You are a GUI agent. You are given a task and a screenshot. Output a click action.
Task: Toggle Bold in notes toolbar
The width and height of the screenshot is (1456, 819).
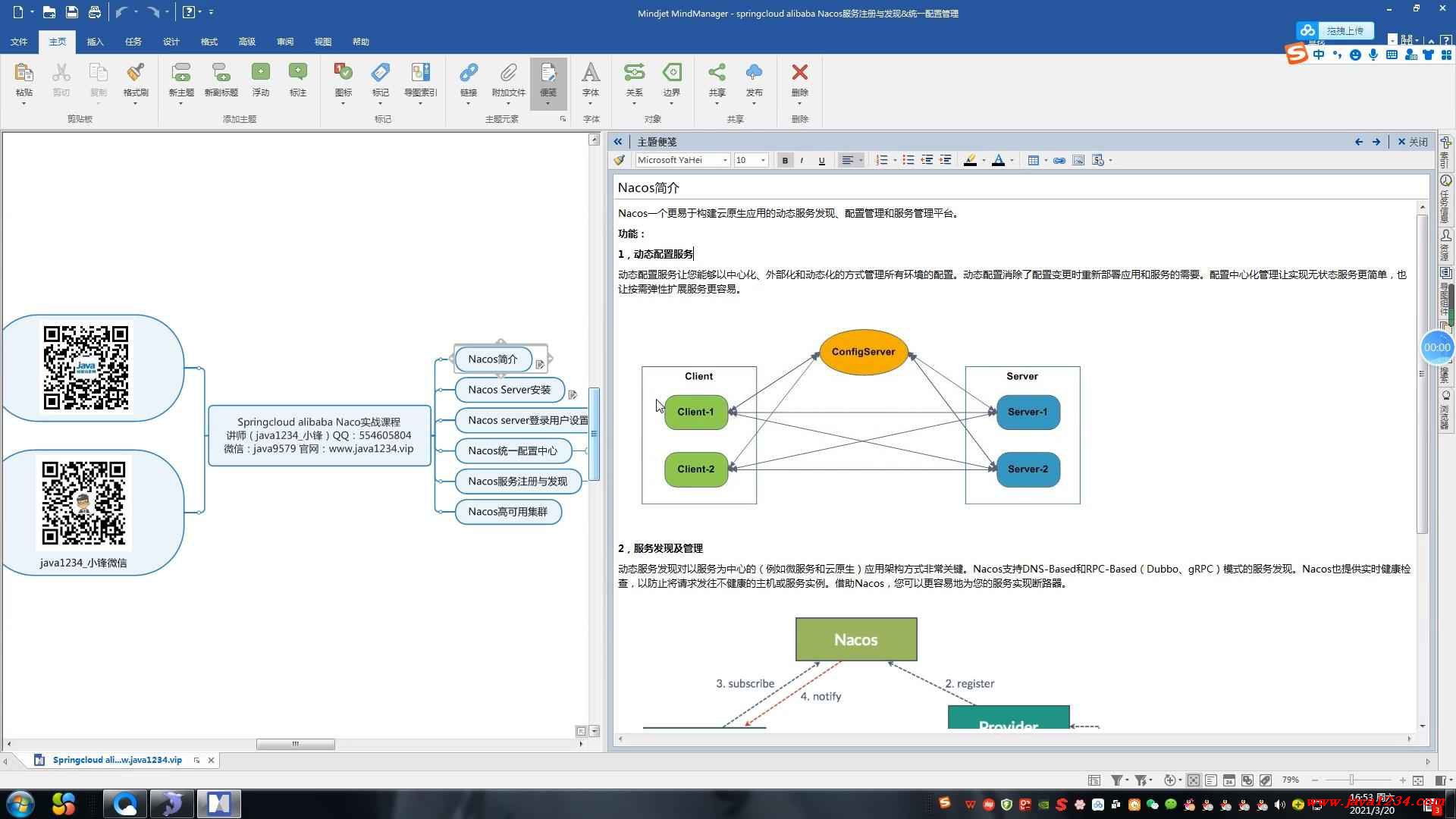coord(785,160)
